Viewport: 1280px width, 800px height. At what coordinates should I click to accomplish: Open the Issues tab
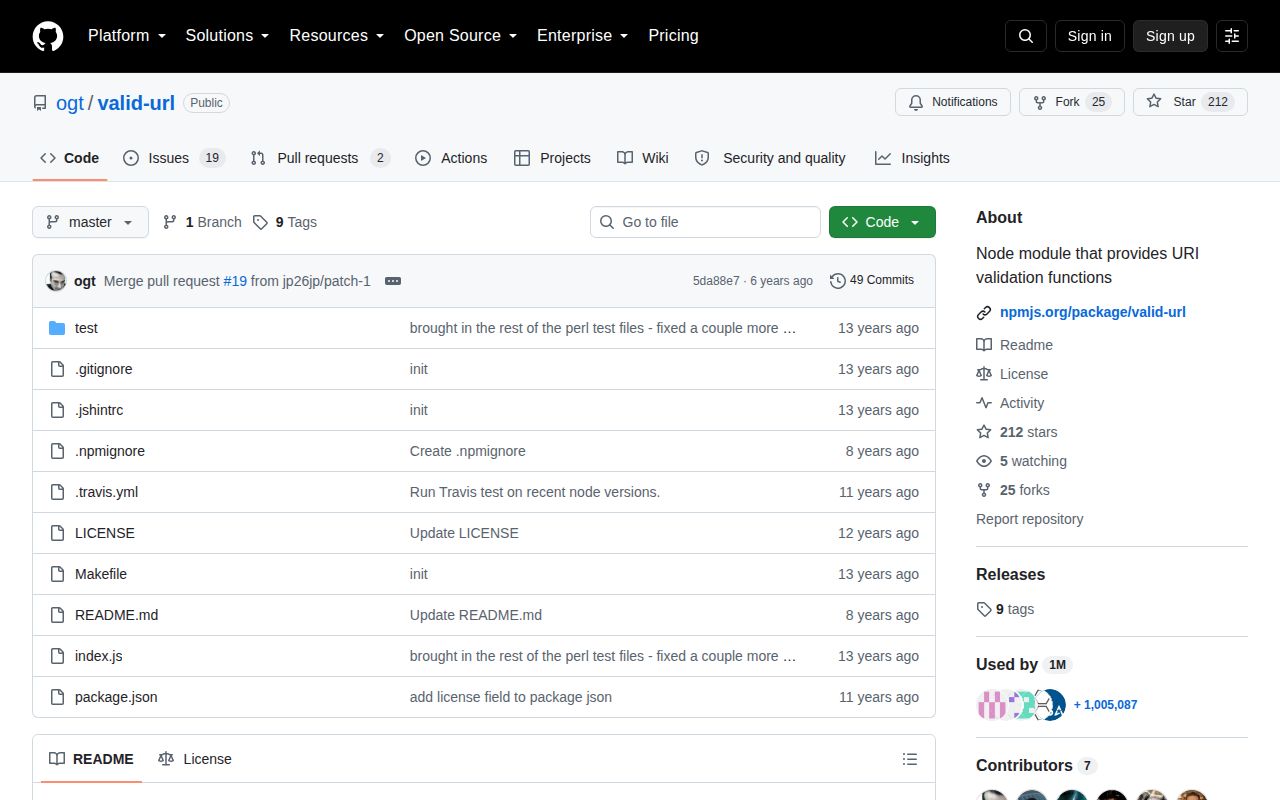pos(174,158)
